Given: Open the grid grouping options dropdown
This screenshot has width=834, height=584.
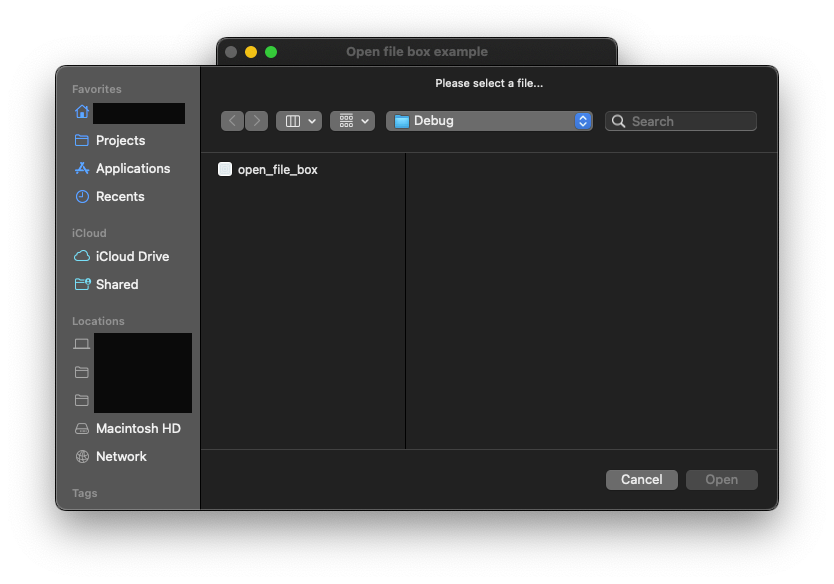Looking at the screenshot, I should click(352, 121).
